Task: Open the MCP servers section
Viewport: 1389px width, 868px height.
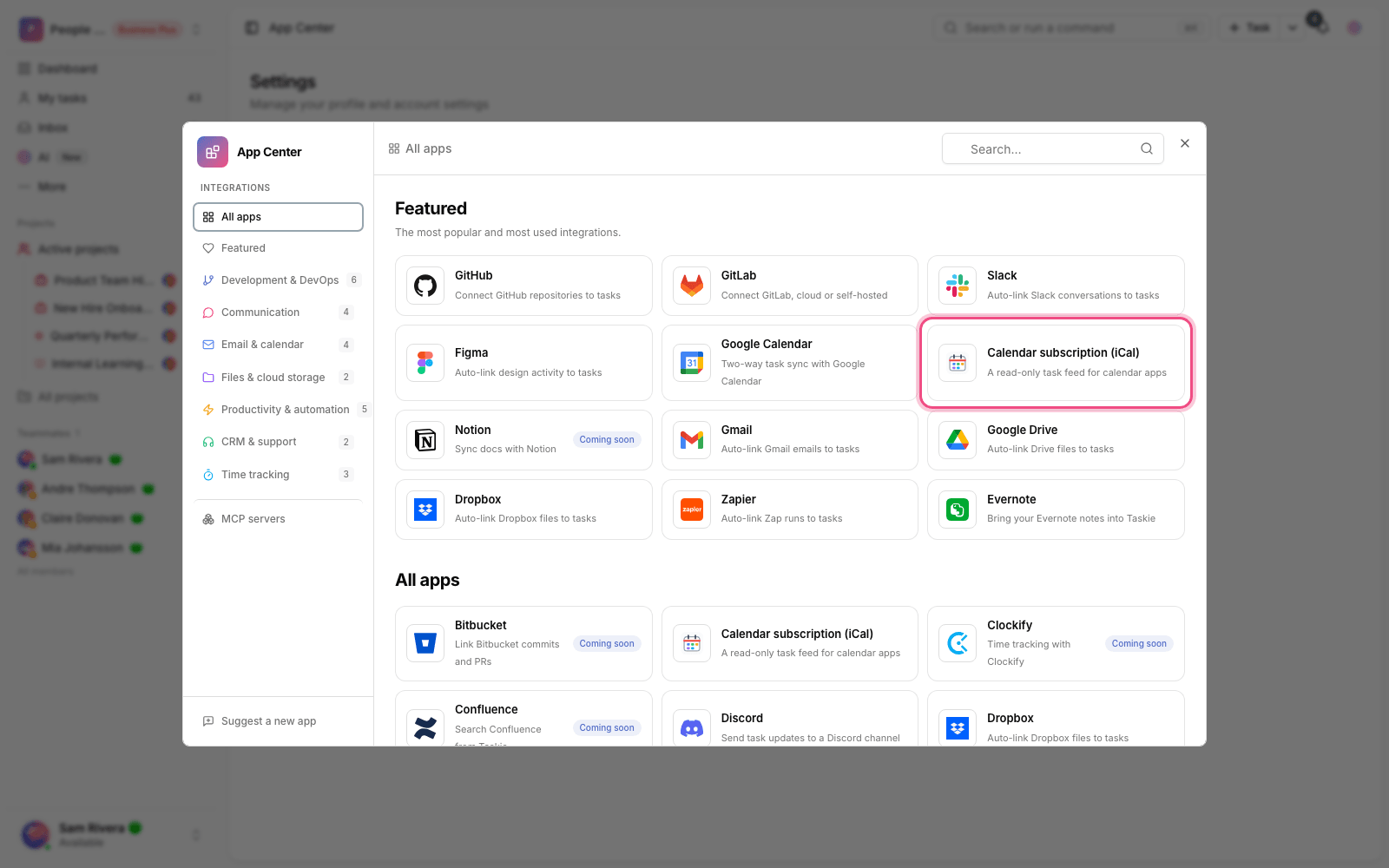Action: tap(278, 519)
